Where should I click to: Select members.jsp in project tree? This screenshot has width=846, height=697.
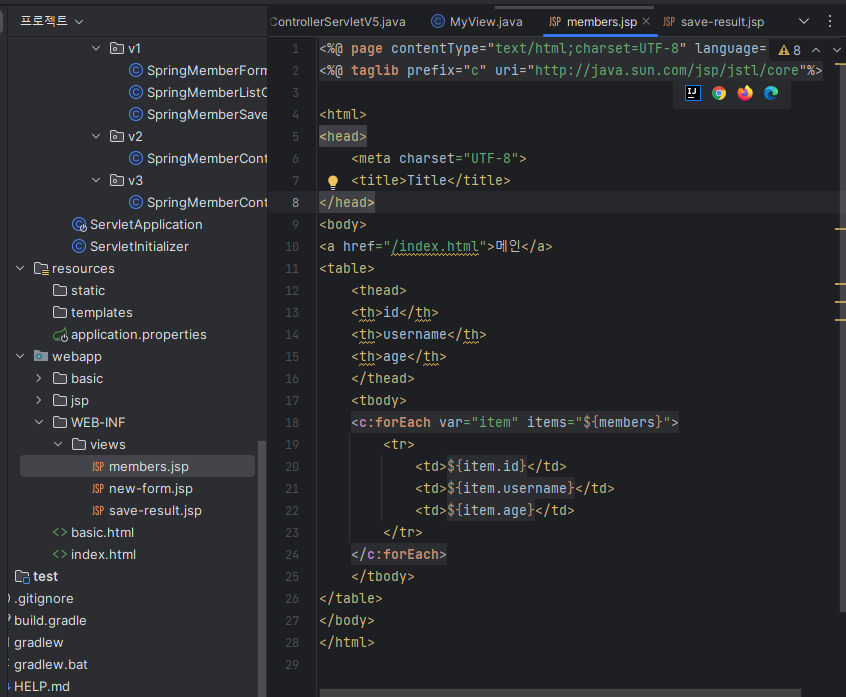click(x=138, y=466)
